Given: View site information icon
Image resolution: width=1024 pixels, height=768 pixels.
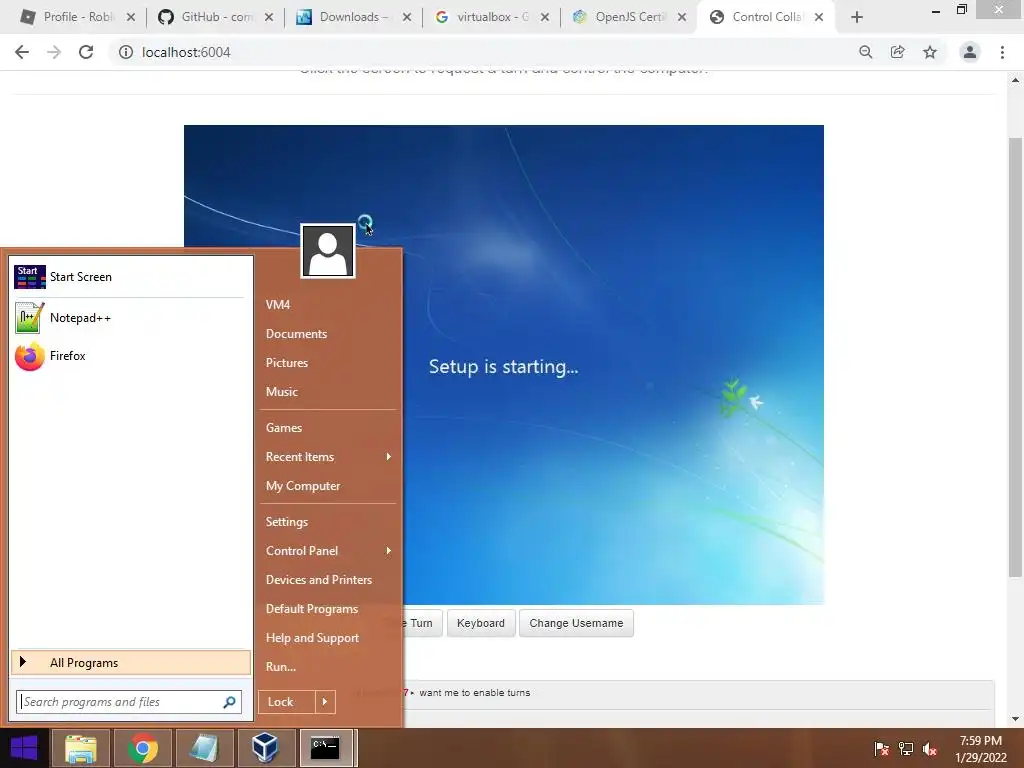Looking at the screenshot, I should click(x=125, y=52).
